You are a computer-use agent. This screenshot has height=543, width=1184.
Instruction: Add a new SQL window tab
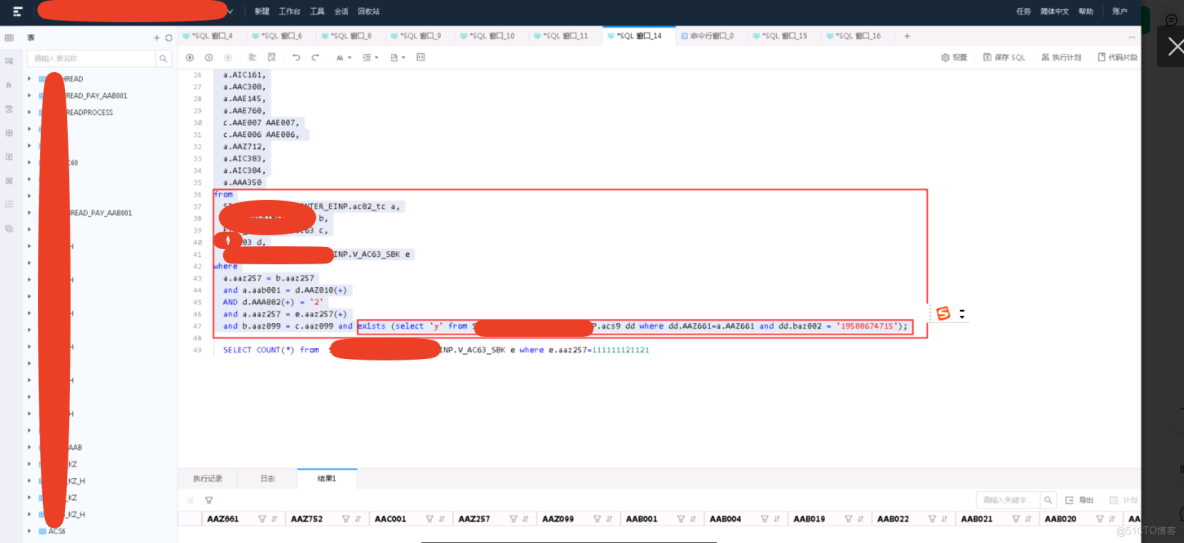click(907, 35)
